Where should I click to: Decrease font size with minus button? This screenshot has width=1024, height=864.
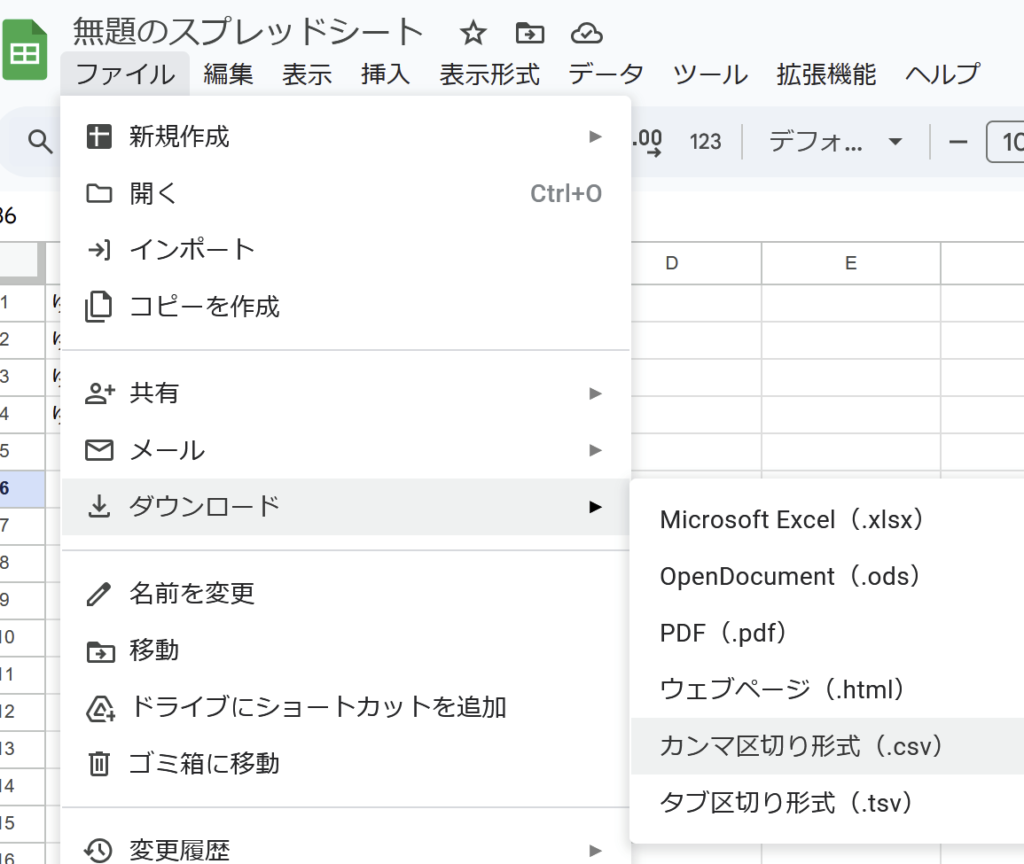(958, 141)
